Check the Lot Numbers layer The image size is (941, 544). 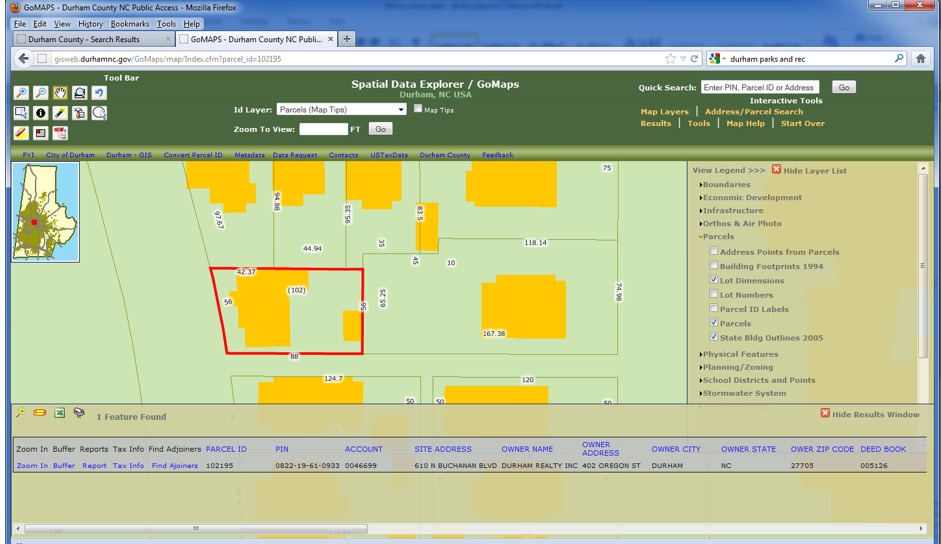[x=714, y=294]
